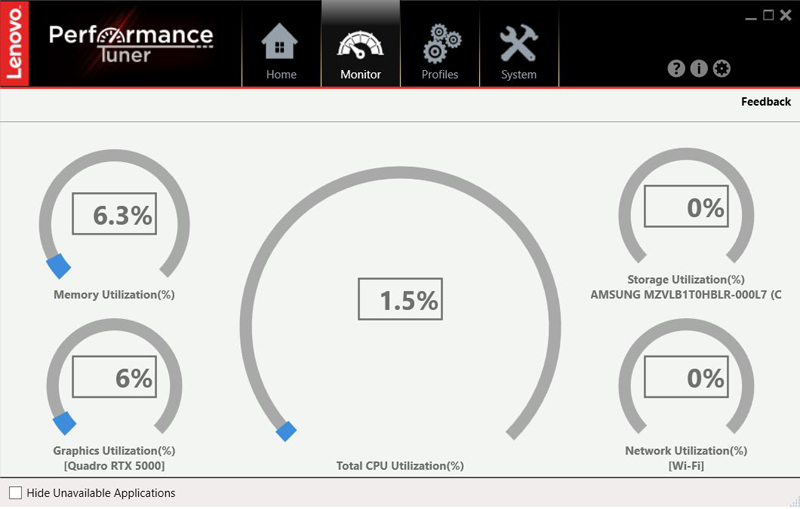Click the 6.3% memory value box
This screenshot has width=800, height=509.
pos(114,214)
